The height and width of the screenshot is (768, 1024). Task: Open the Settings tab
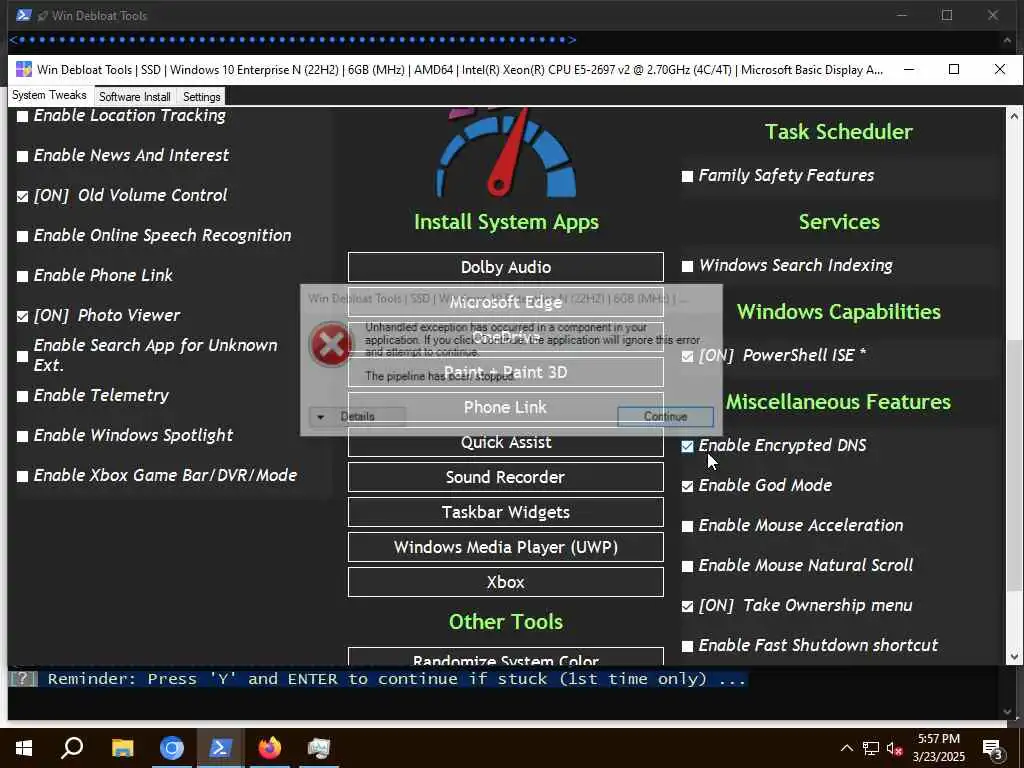(x=201, y=97)
